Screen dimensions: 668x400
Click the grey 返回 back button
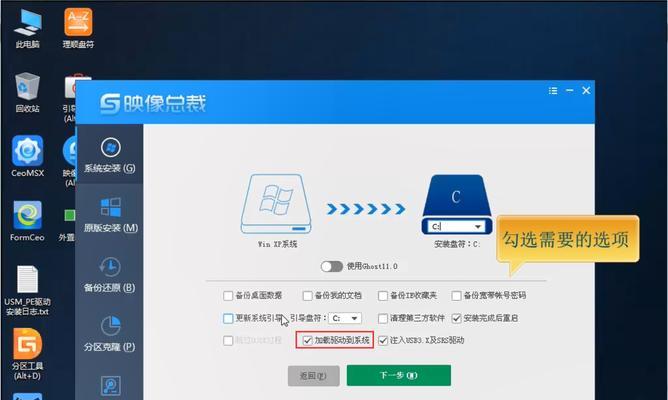pos(314,376)
